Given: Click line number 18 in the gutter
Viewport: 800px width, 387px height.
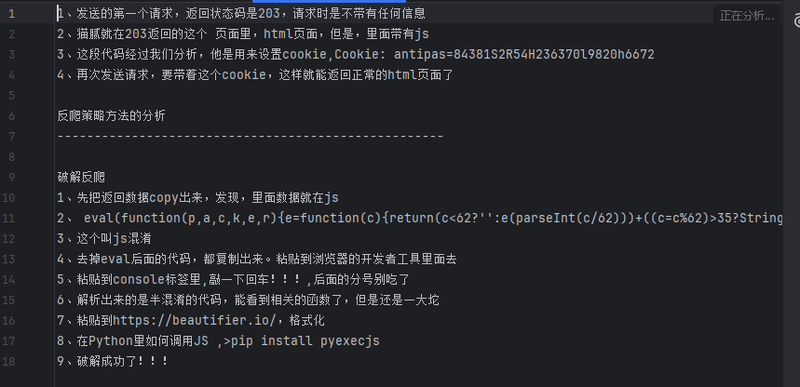Looking at the screenshot, I should click(9, 362).
